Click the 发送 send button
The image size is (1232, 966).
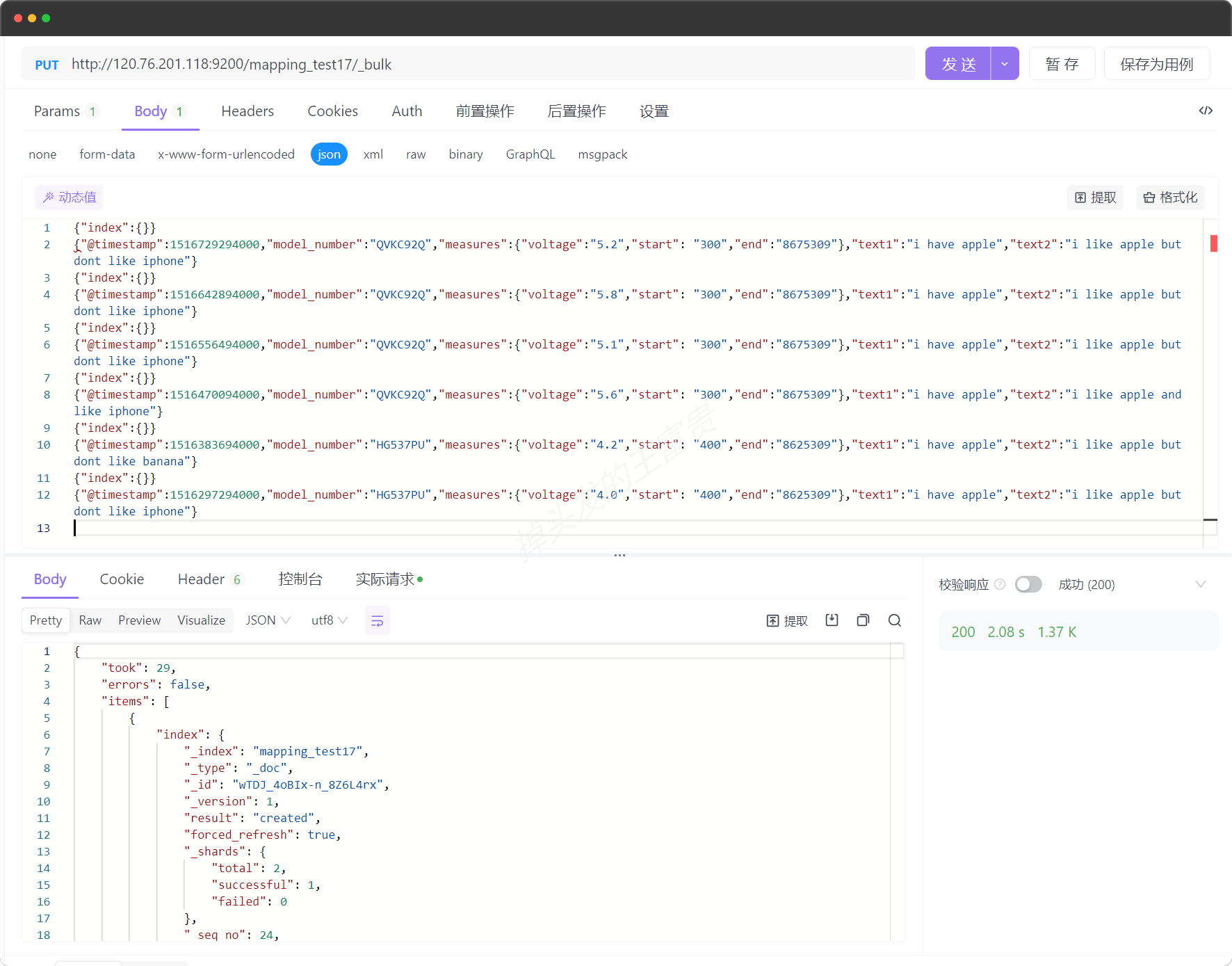[x=958, y=63]
